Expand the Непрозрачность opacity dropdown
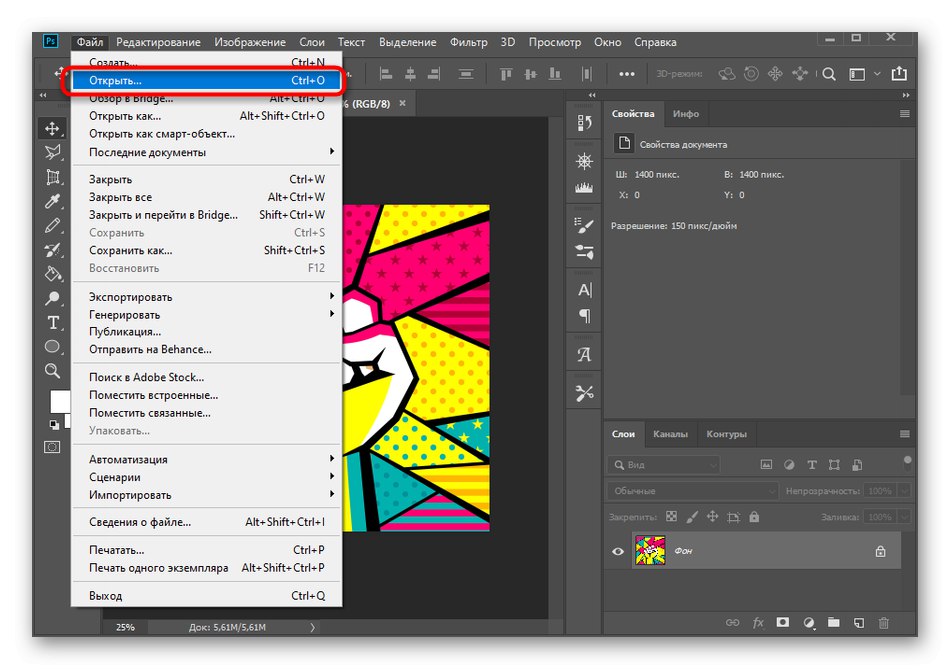This screenshot has height=669, width=950. click(x=903, y=490)
